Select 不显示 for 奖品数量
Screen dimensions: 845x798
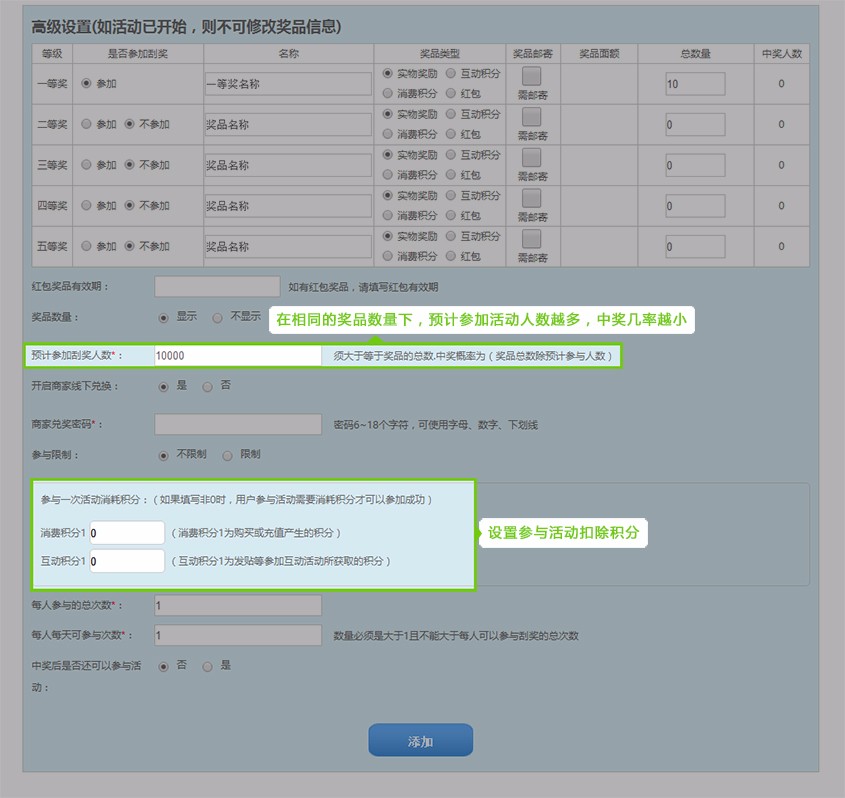pyautogui.click(x=217, y=317)
